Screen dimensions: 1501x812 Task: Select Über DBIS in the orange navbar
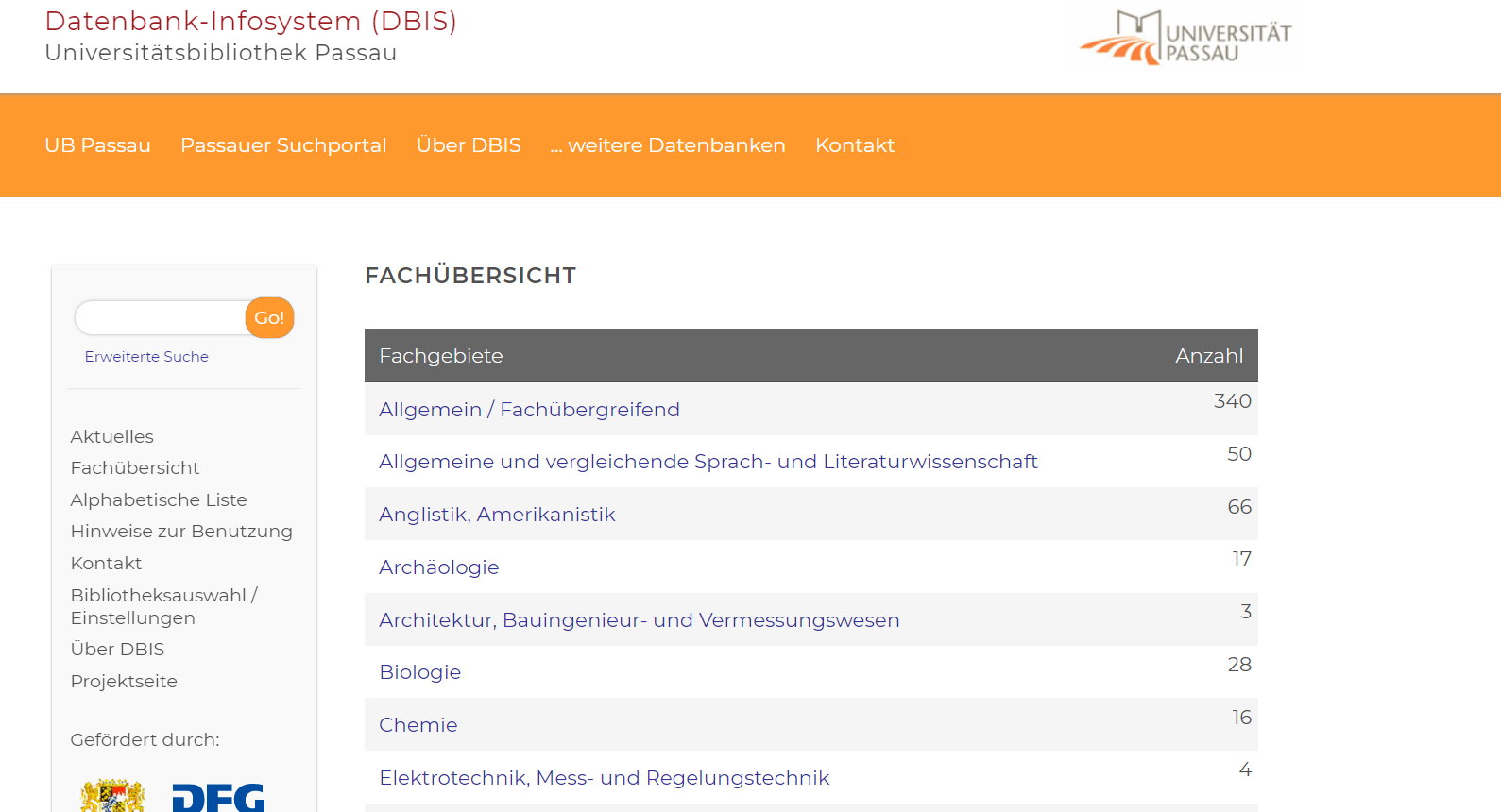(x=469, y=145)
